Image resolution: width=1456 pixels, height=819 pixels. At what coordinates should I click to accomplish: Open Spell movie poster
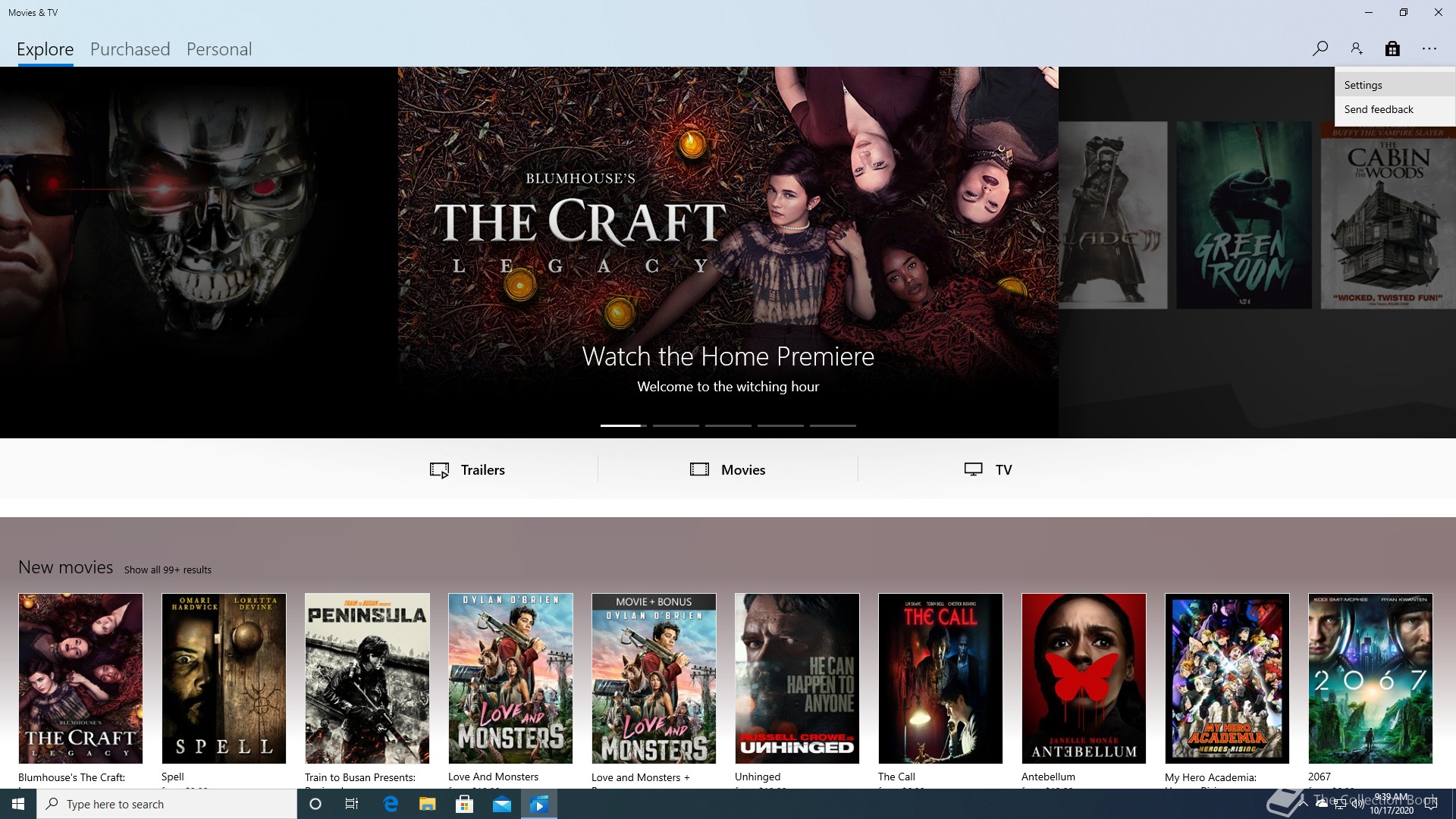(224, 678)
